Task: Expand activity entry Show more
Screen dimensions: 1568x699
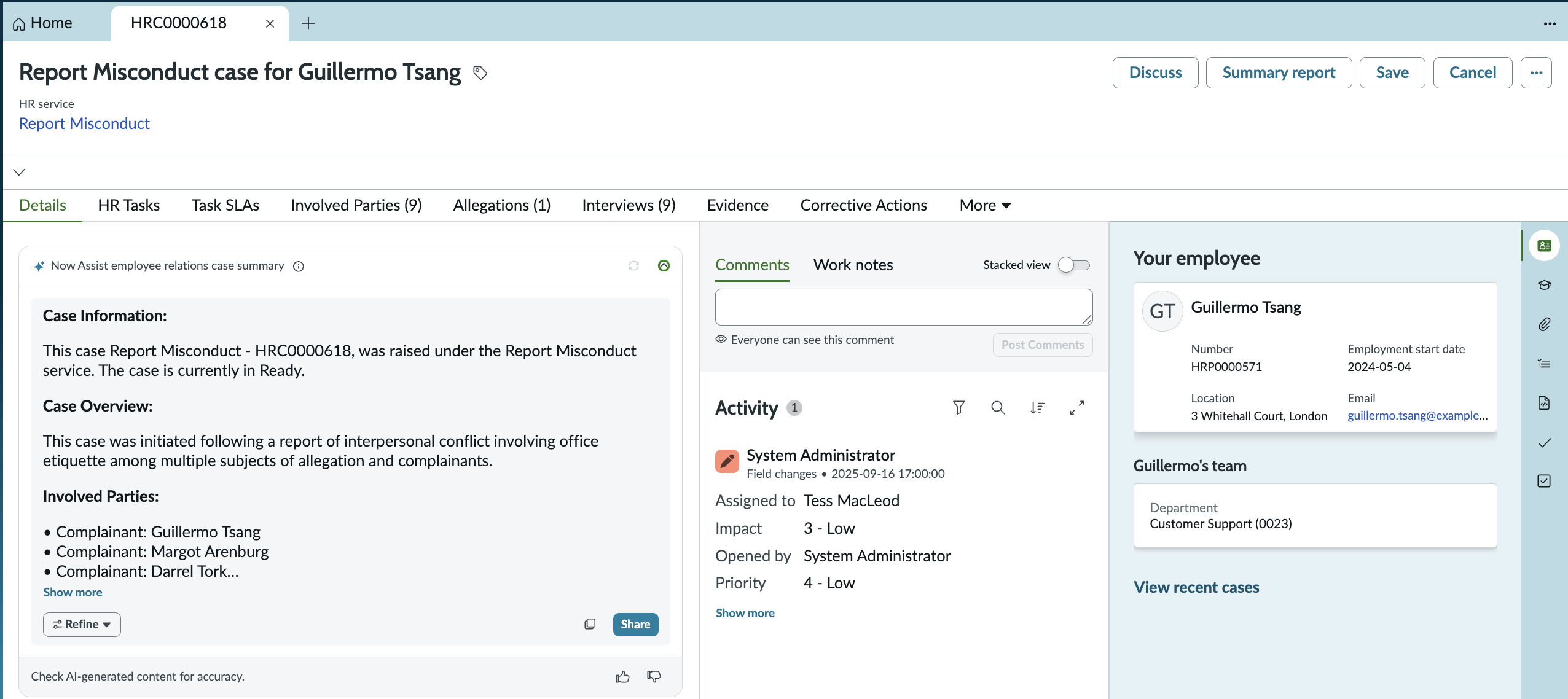Action: (745, 613)
